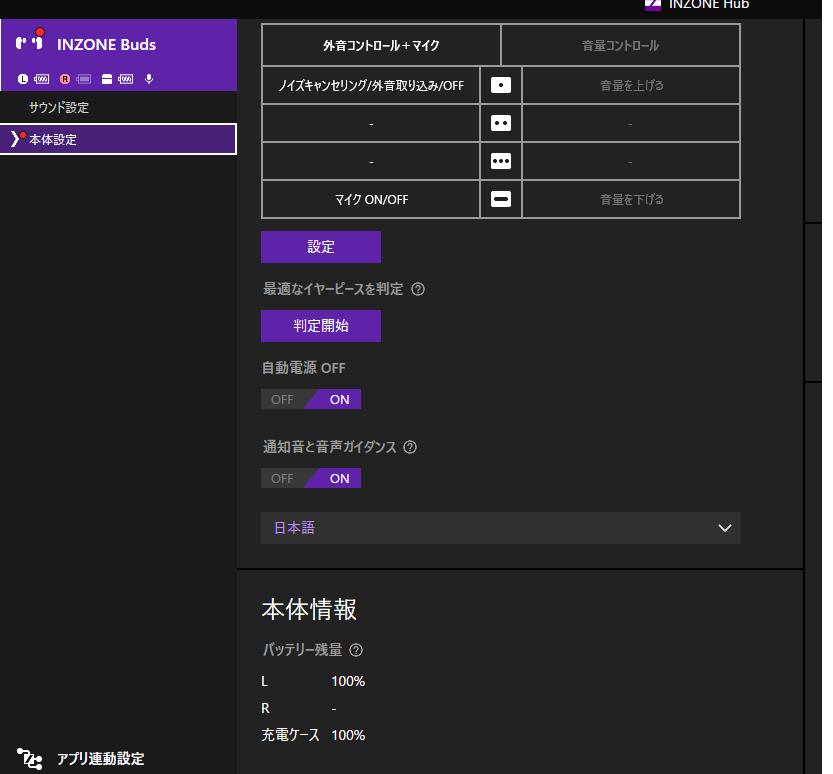
Task: Click the microphone status icon
Action: [149, 79]
